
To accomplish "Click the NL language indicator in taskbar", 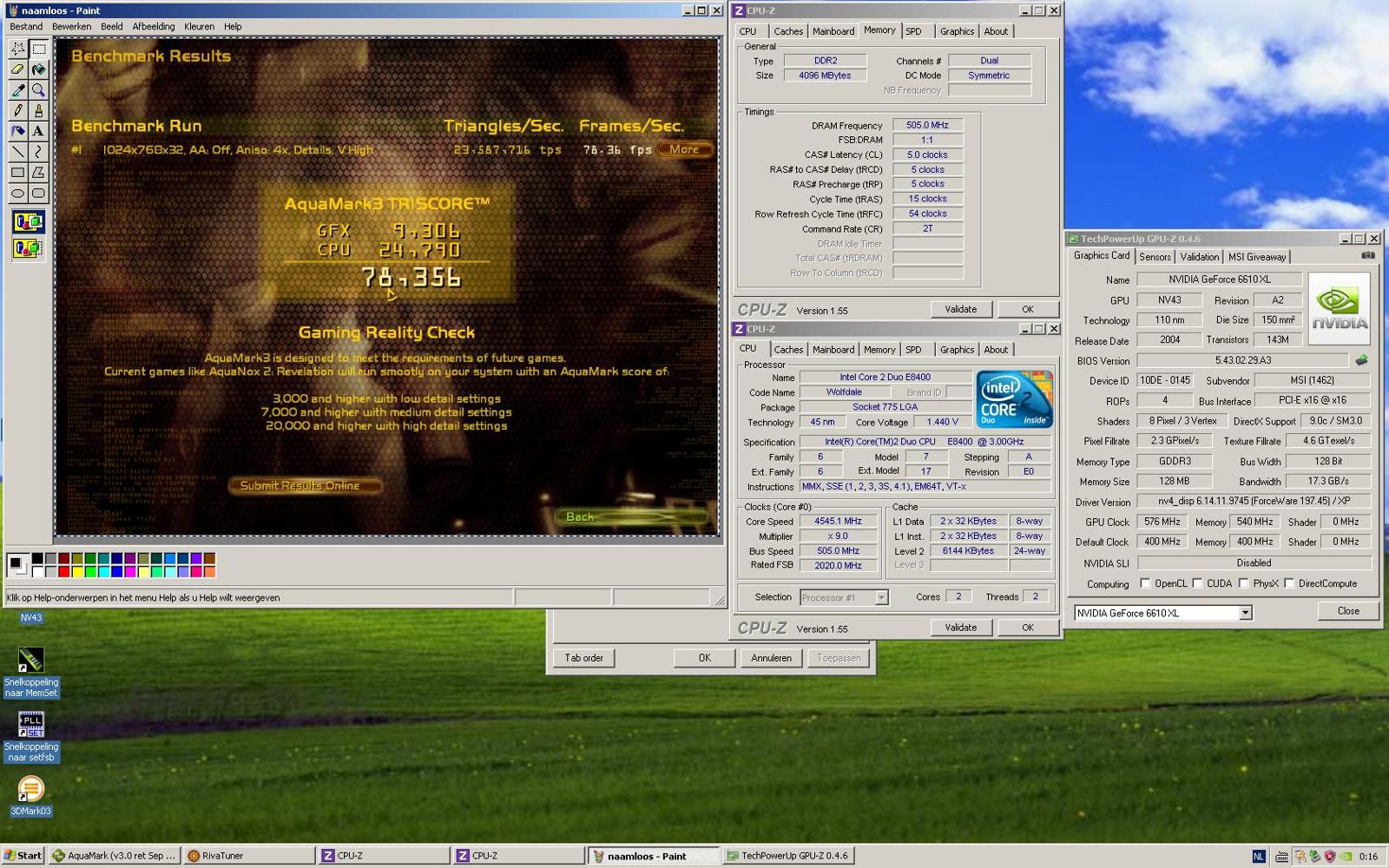I will click(1258, 856).
